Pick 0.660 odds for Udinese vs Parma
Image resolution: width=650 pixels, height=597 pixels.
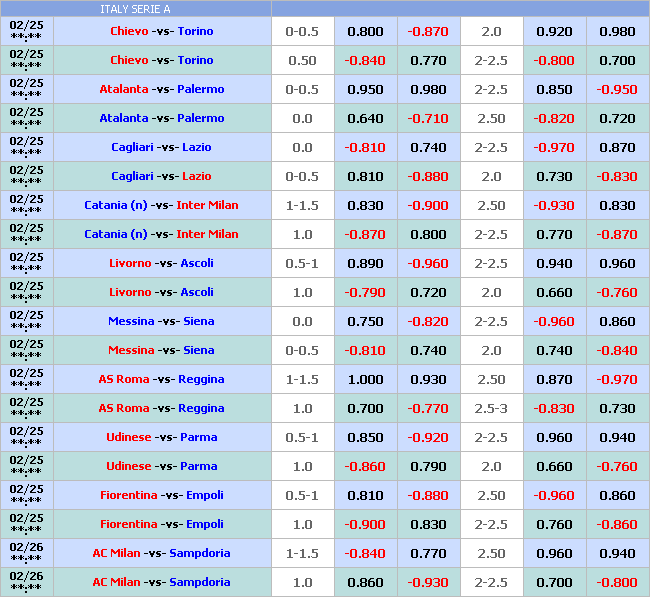[554, 466]
